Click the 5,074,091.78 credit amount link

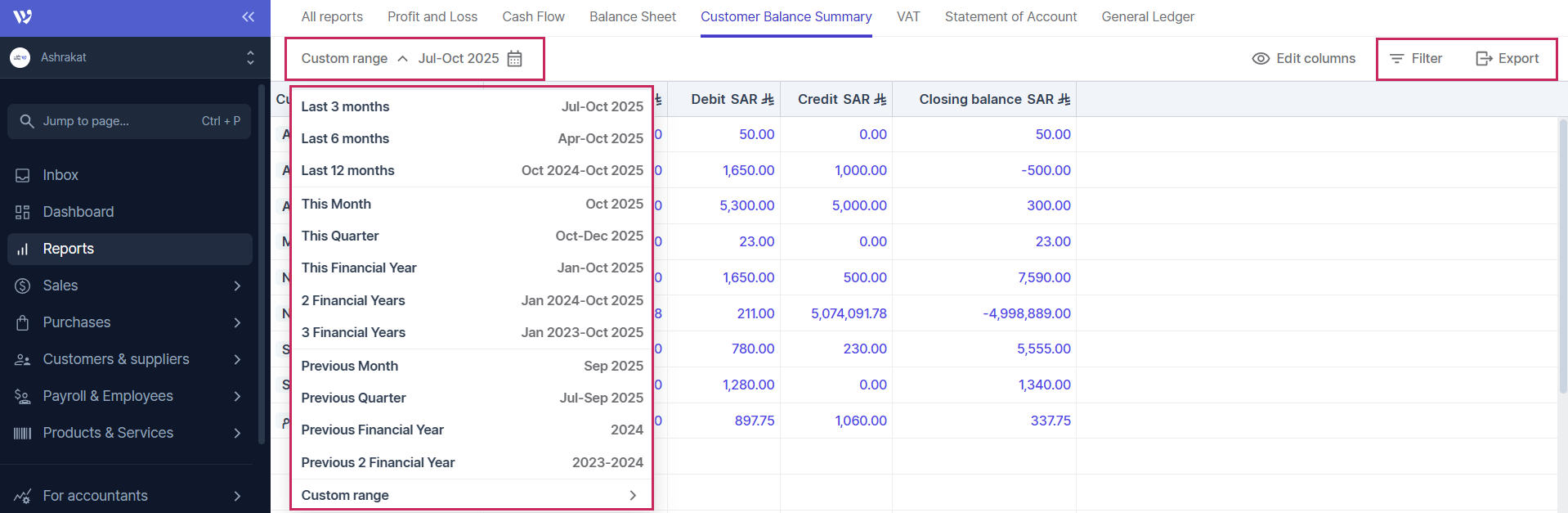(848, 313)
